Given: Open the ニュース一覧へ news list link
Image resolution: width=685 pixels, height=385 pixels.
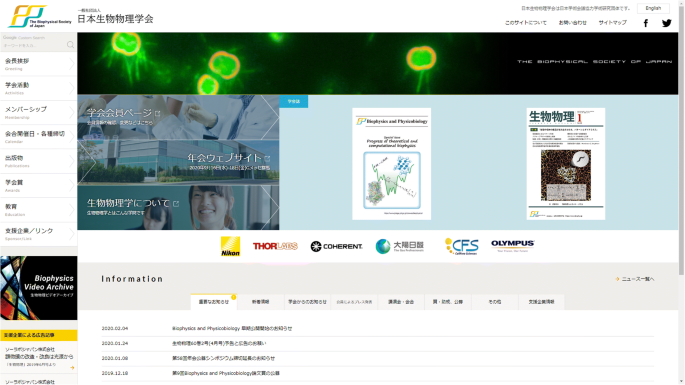Looking at the screenshot, I should point(635,279).
